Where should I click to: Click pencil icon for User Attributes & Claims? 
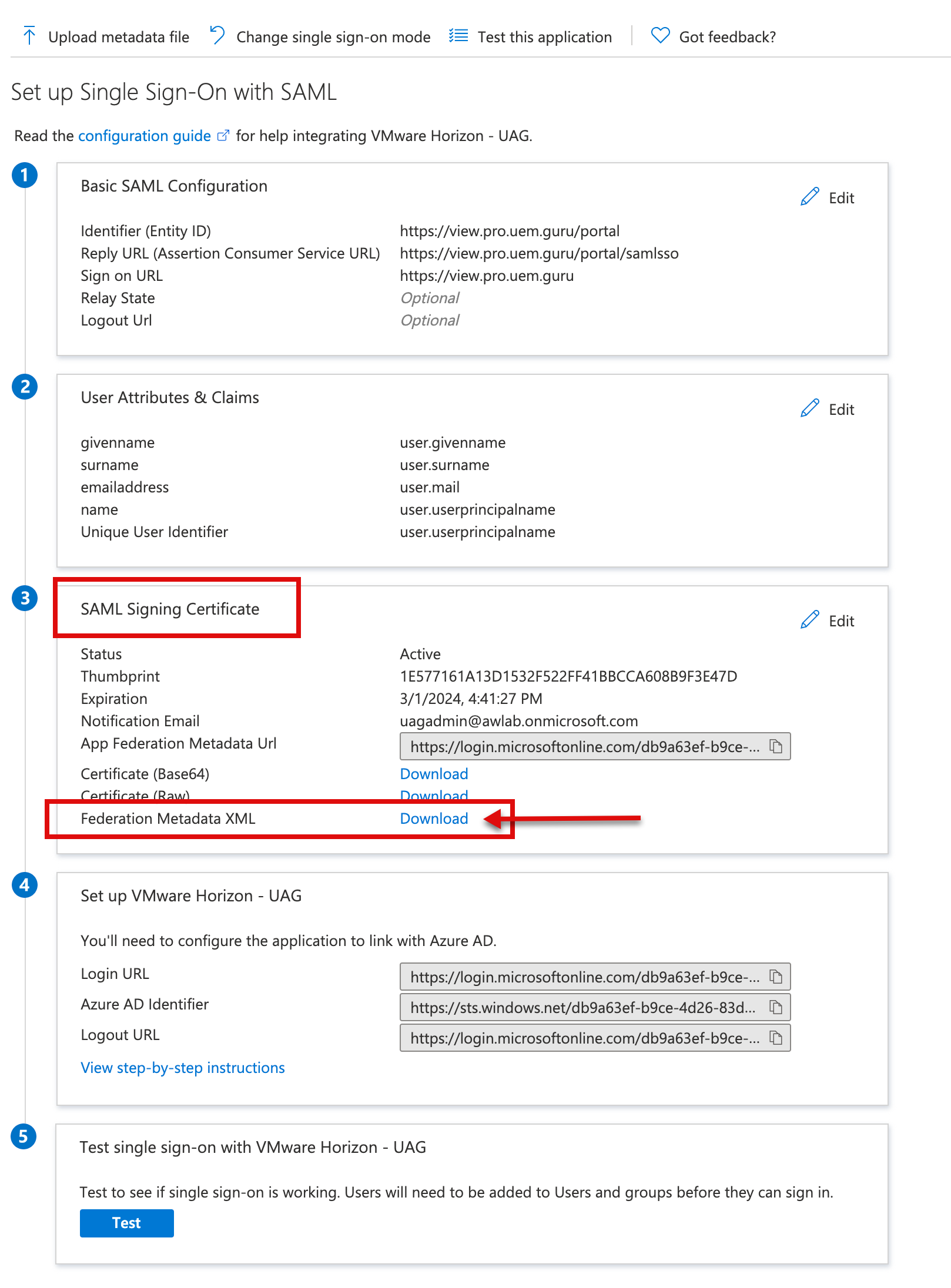(x=810, y=409)
